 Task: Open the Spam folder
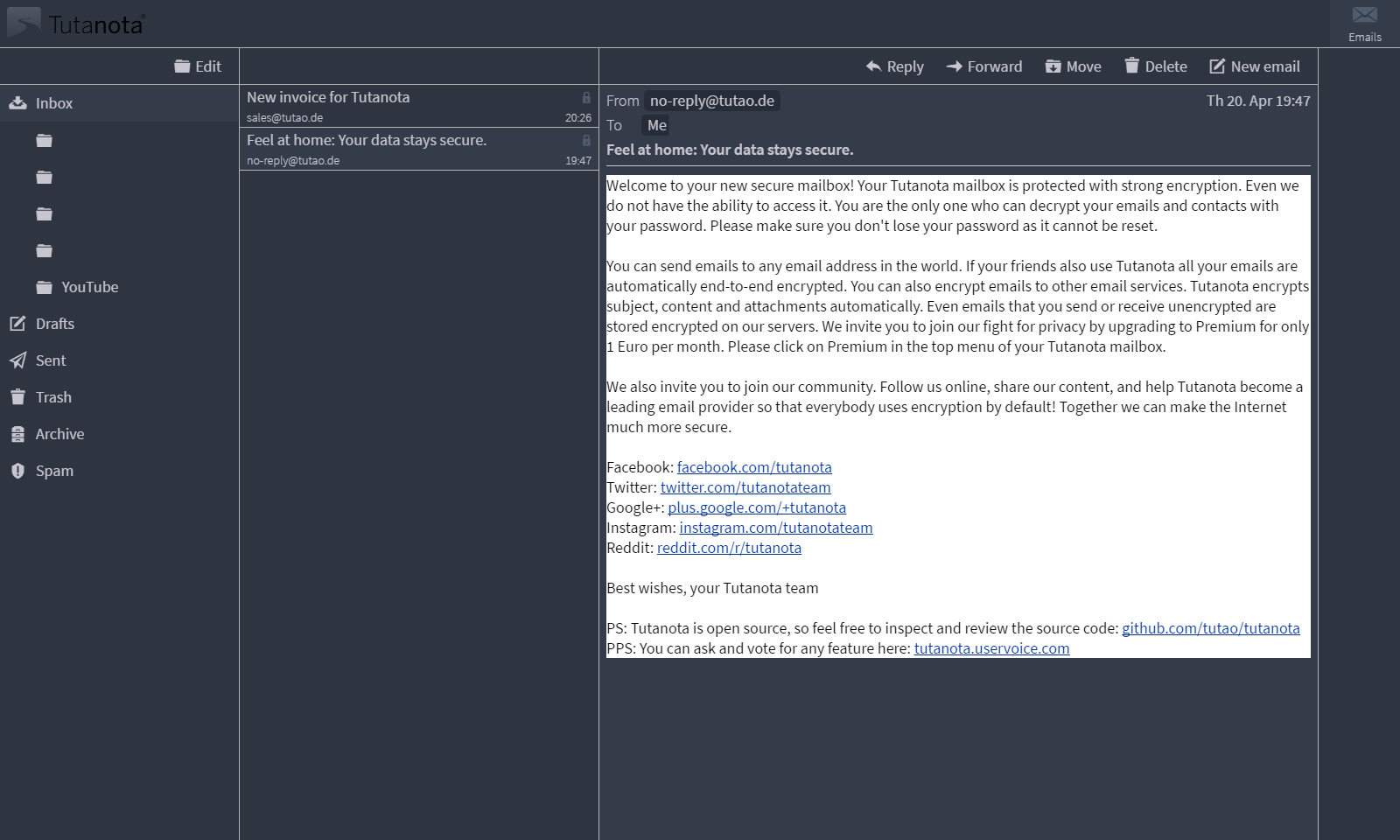pos(119,471)
